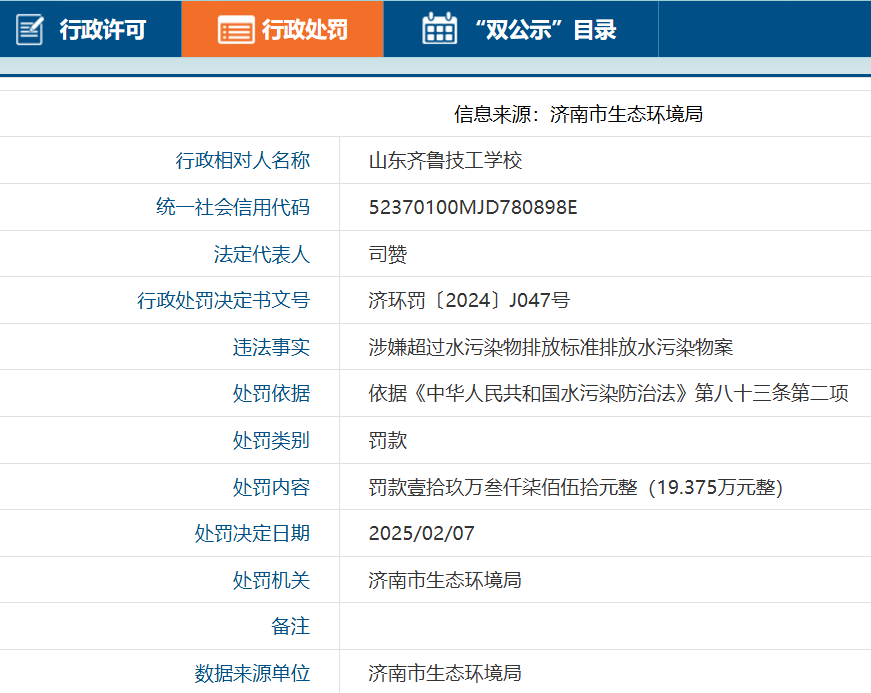871x693 pixels.
Task: Click the 数据来源单位 value cell
Action: click(605, 672)
